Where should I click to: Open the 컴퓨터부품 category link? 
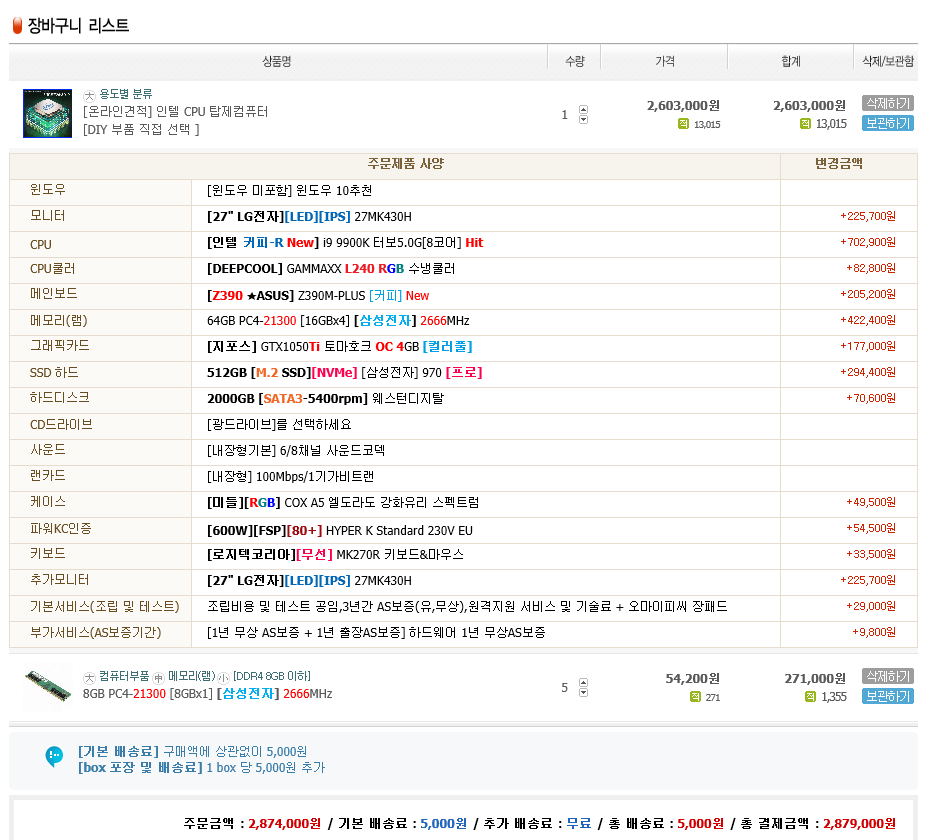[124, 676]
